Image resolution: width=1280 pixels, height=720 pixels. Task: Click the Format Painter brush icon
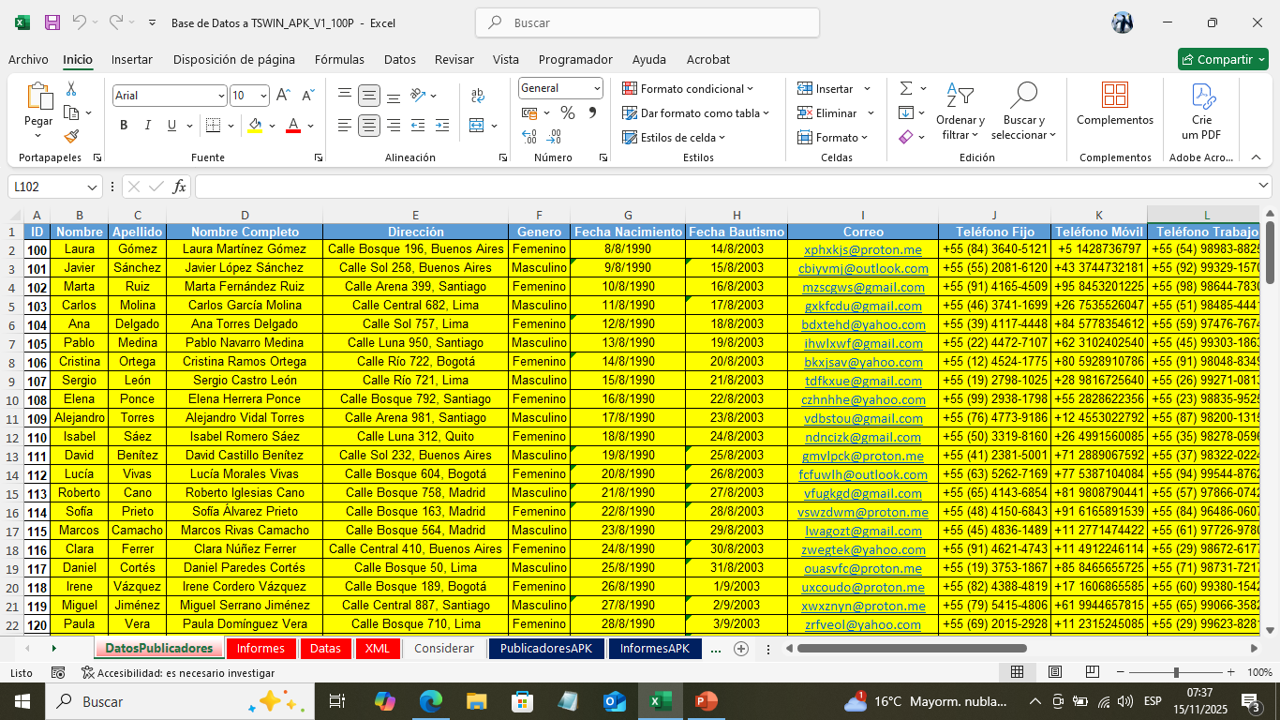pyautogui.click(x=71, y=136)
